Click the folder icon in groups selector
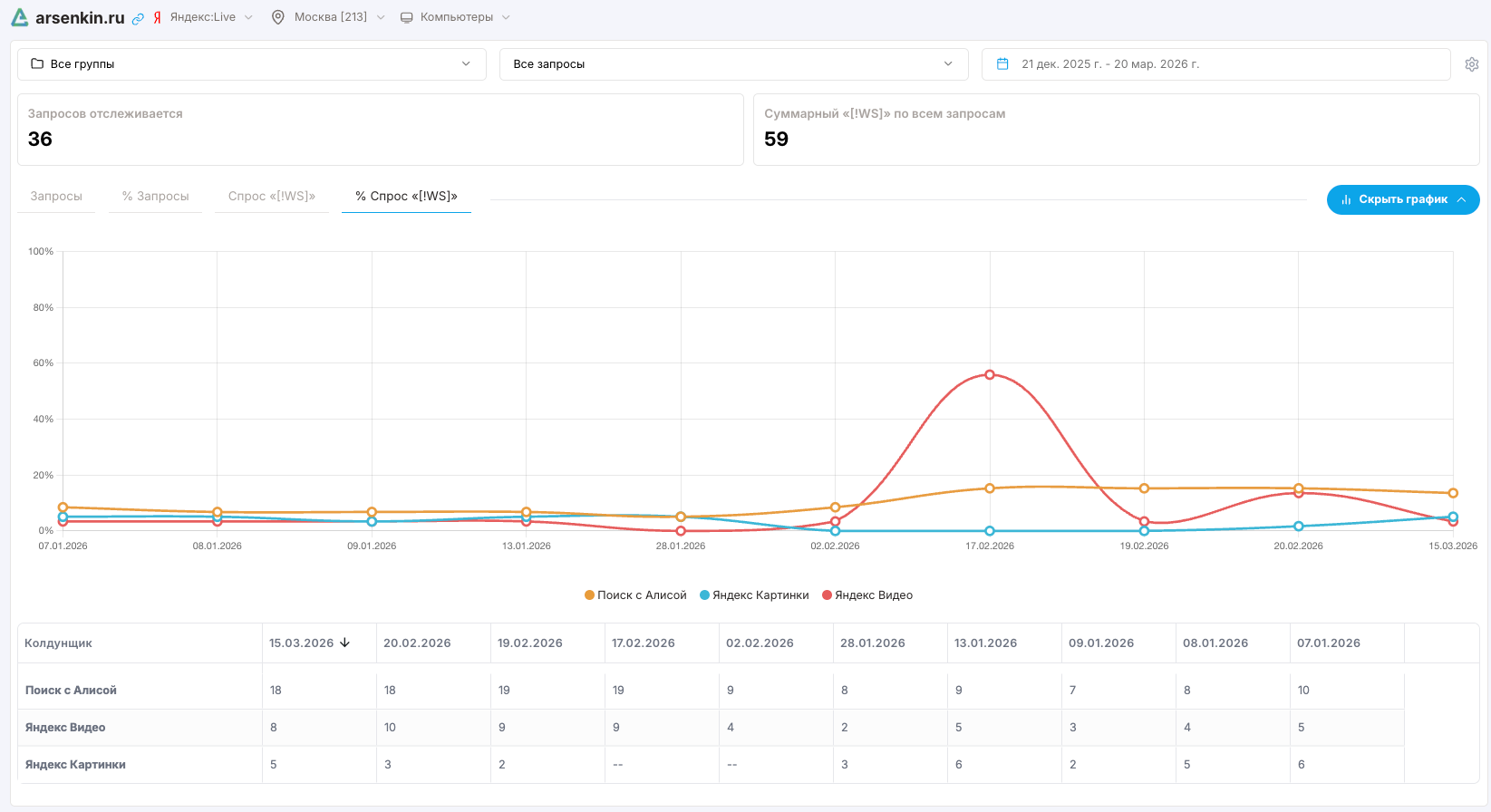Image resolution: width=1491 pixels, height=812 pixels. pyautogui.click(x=37, y=64)
